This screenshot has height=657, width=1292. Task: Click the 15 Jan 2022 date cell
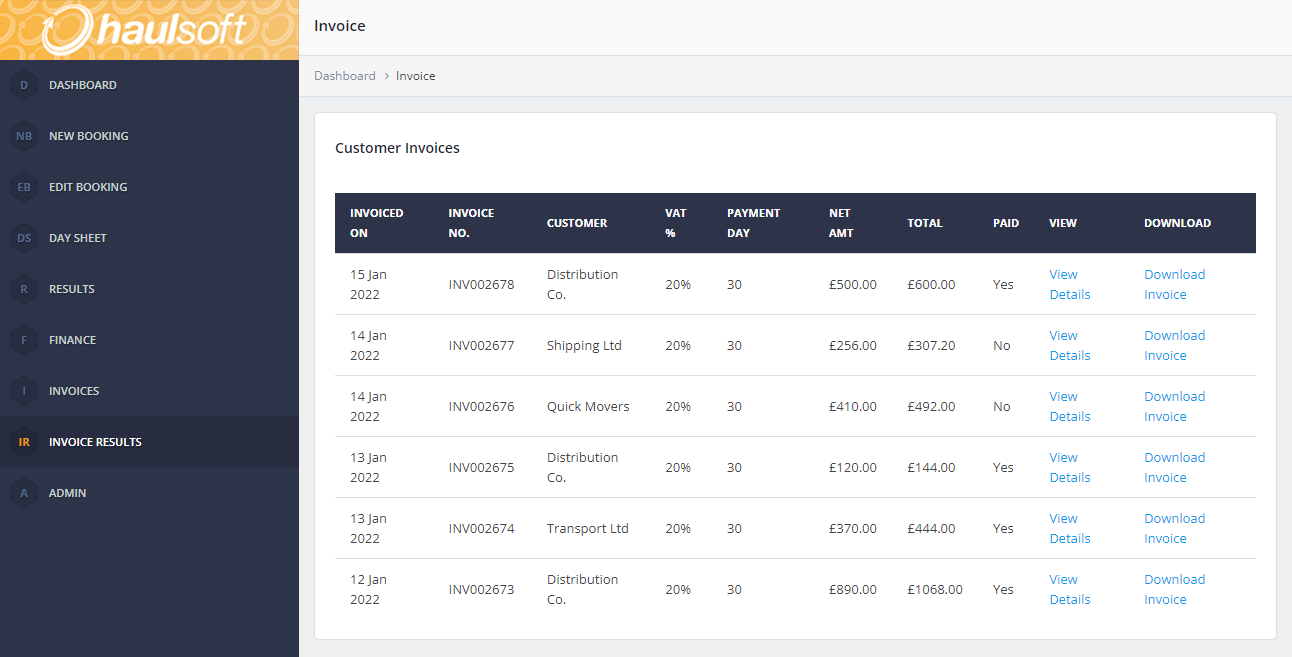point(368,284)
